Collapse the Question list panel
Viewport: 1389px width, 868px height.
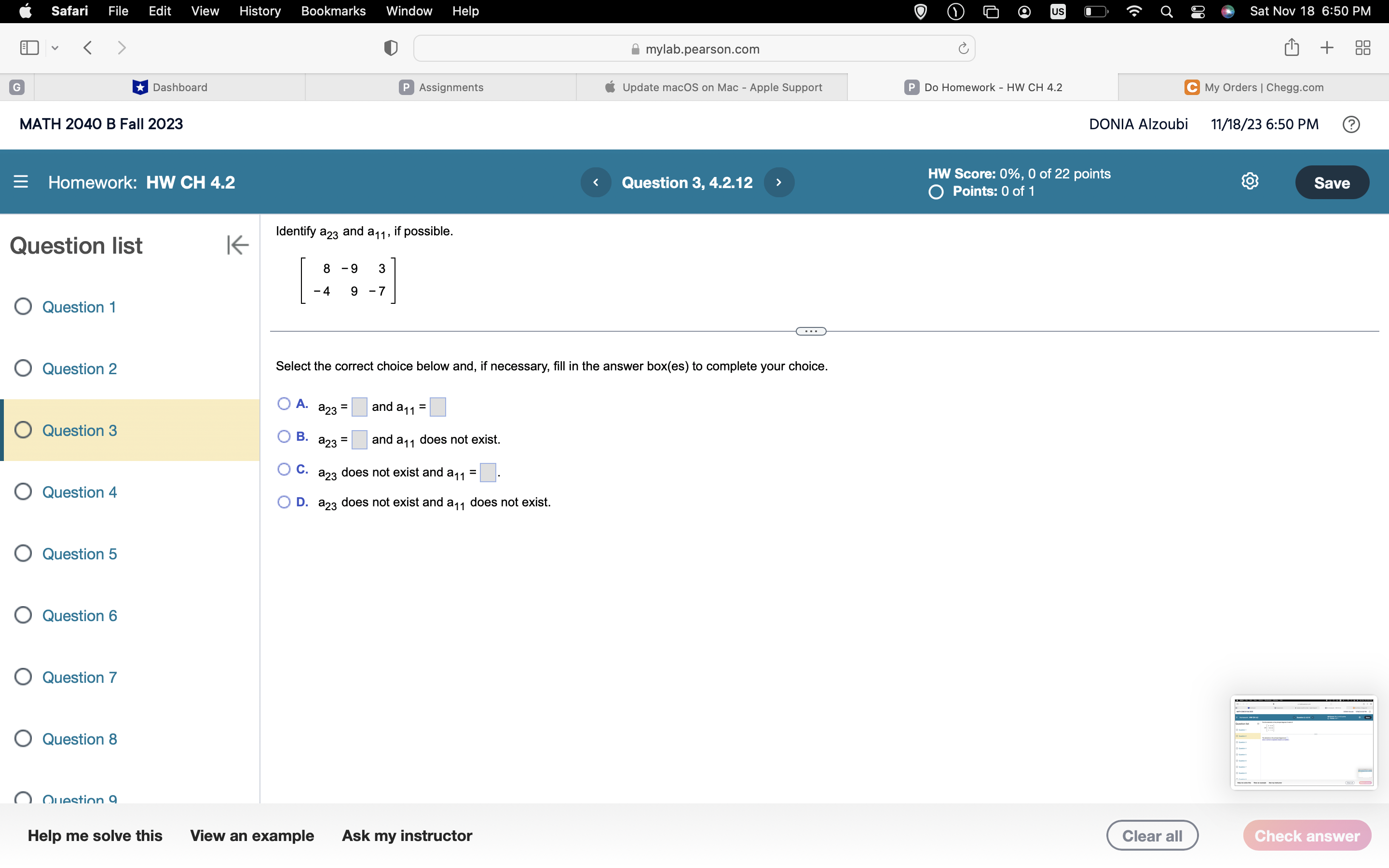pos(237,245)
